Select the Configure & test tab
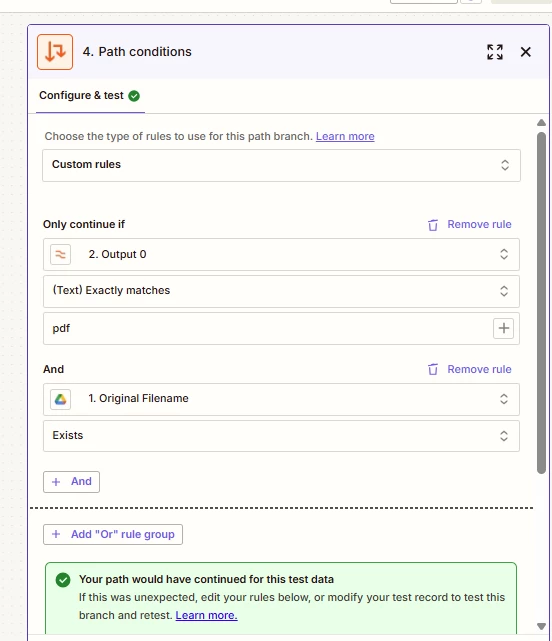Viewport: 552px width, 641px height. [90, 96]
